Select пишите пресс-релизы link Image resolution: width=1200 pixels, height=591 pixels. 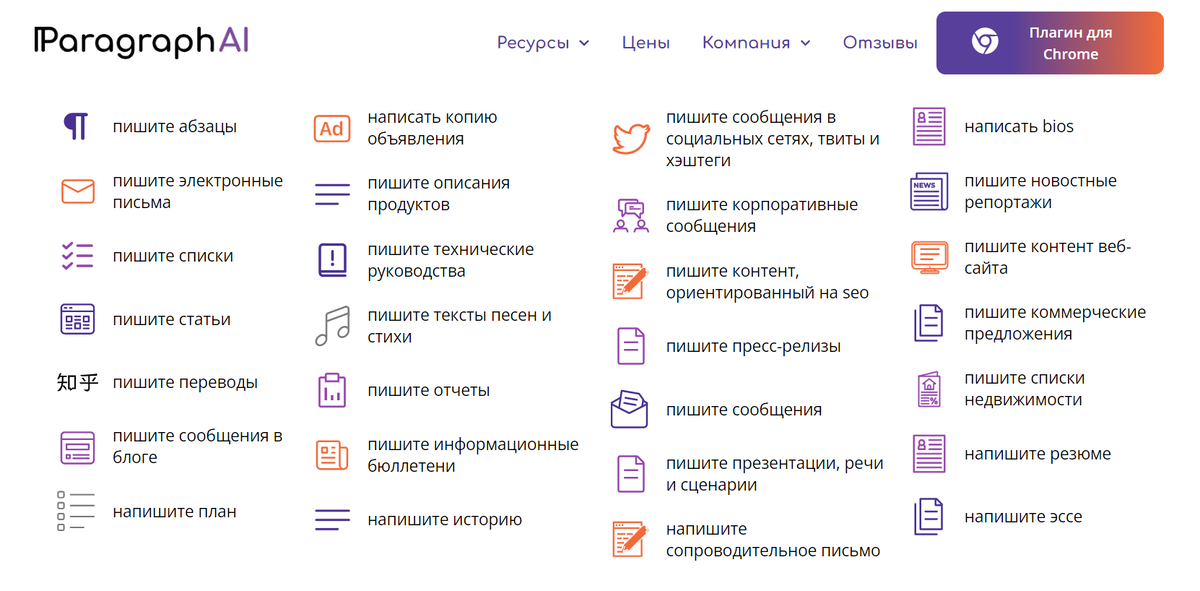click(x=753, y=346)
